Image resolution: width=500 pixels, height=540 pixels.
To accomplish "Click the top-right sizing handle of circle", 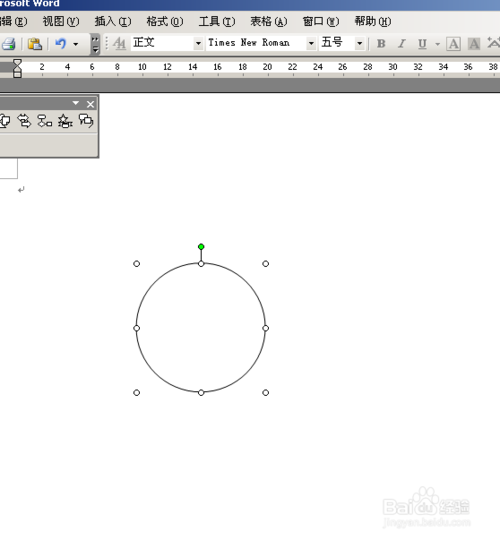I will click(265, 264).
